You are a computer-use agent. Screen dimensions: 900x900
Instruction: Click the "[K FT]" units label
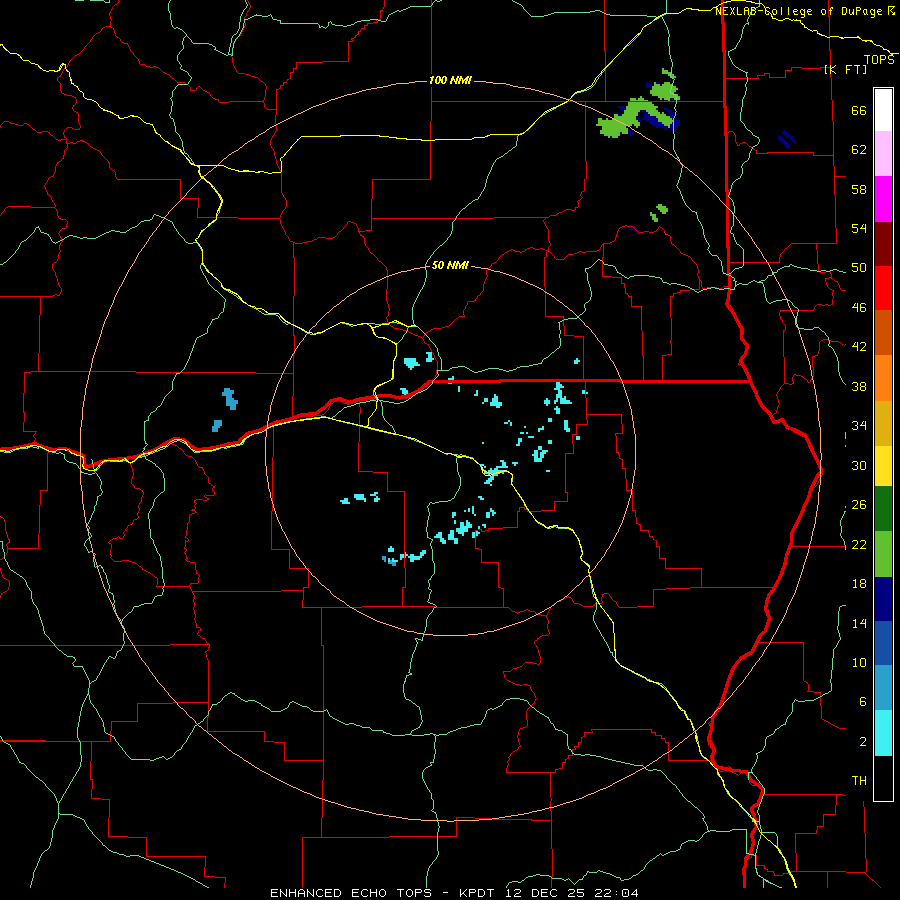(x=845, y=69)
